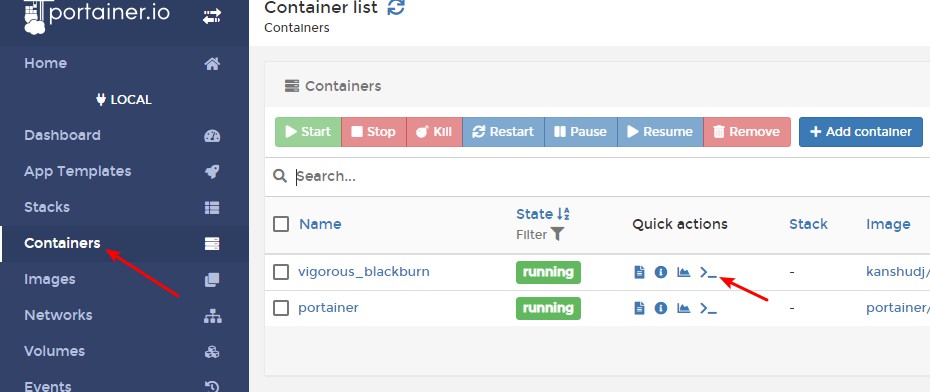This screenshot has width=930, height=392.
Task: Click the sidebar toggle arrows icon
Action: click(x=212, y=17)
